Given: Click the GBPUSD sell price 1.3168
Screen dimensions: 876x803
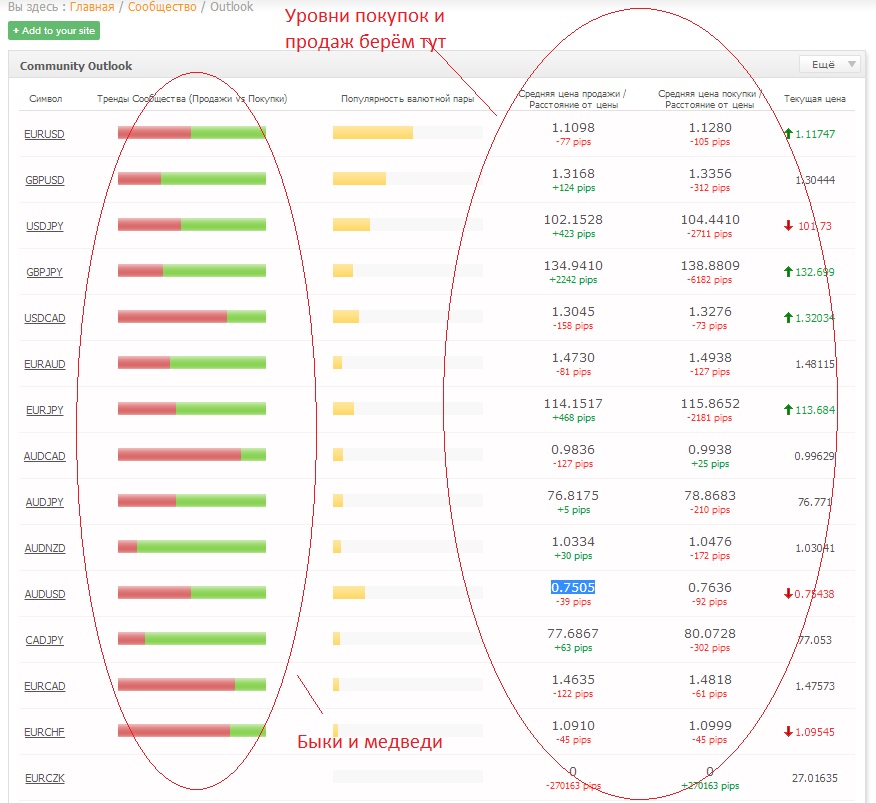Looking at the screenshot, I should point(573,174).
